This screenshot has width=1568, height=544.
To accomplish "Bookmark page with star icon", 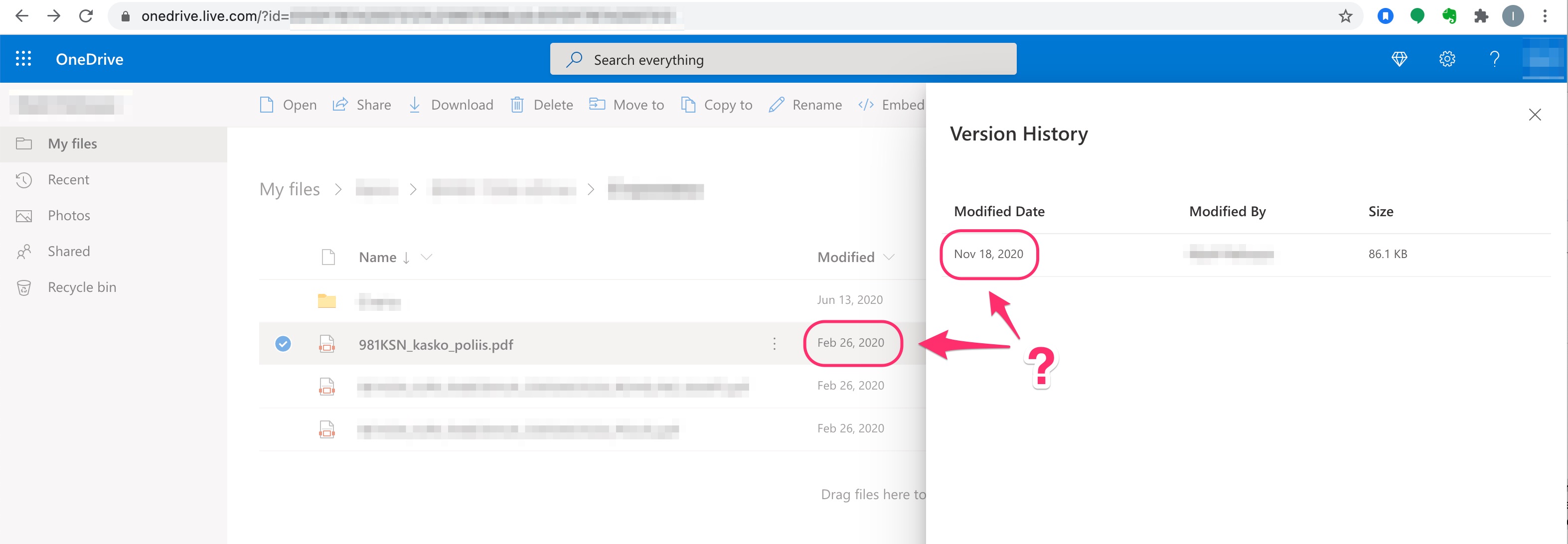I will [x=1345, y=16].
